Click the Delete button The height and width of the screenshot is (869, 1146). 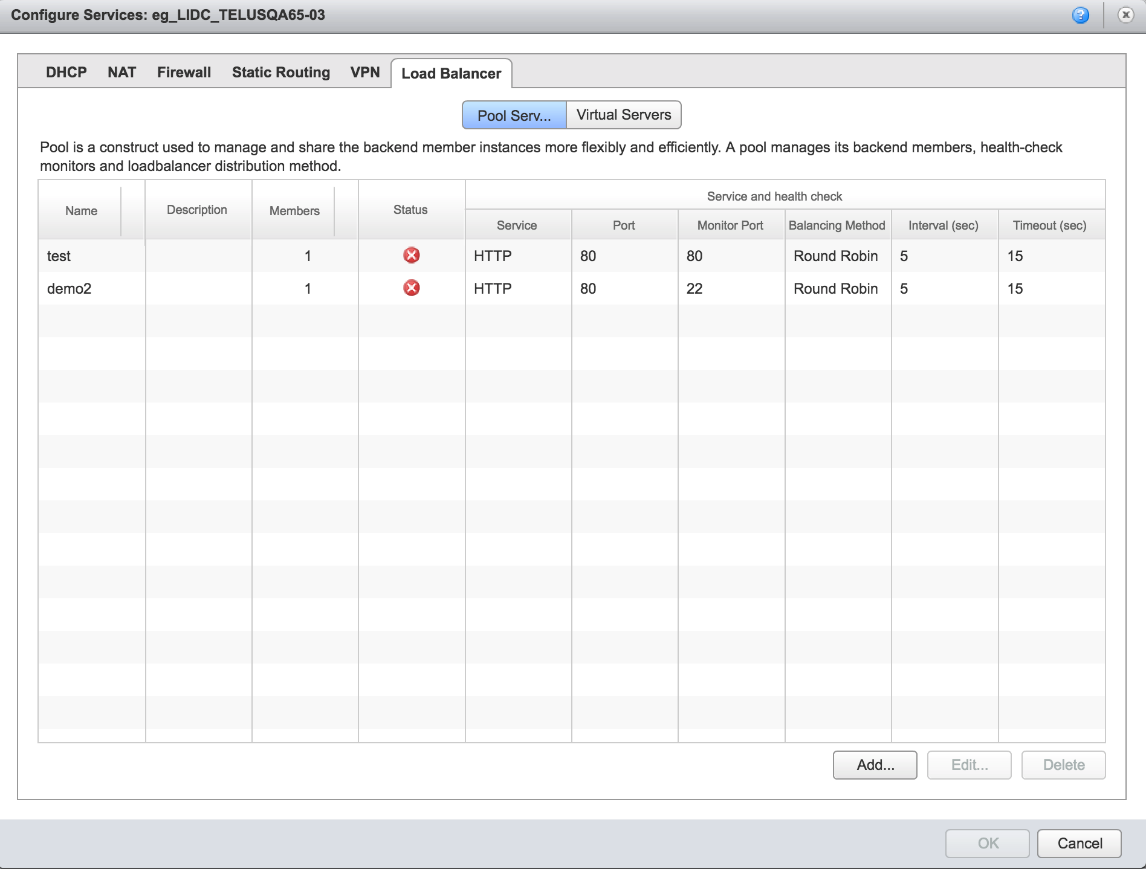[x=1063, y=764]
